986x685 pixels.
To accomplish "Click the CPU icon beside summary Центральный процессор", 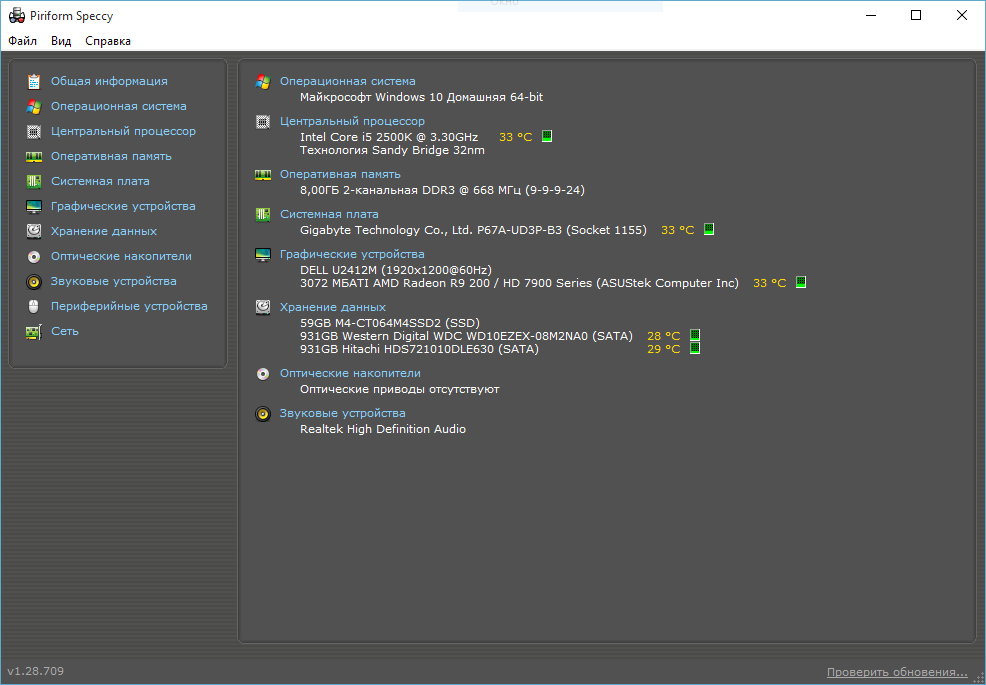I will 263,121.
